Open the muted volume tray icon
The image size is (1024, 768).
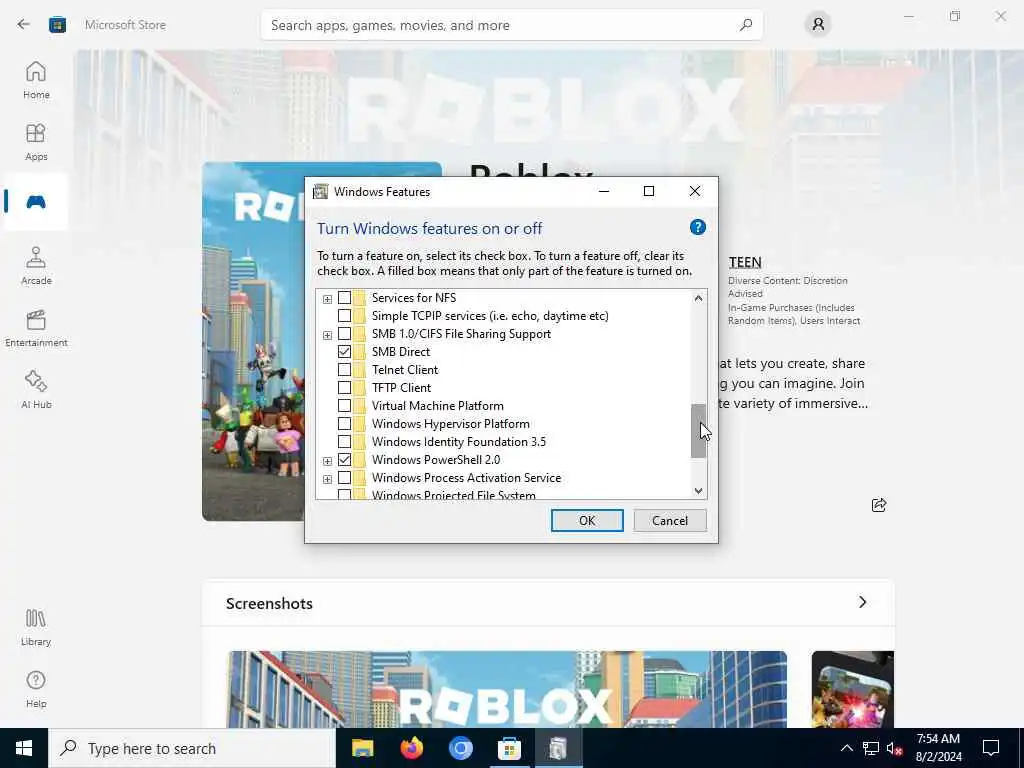[x=895, y=748]
